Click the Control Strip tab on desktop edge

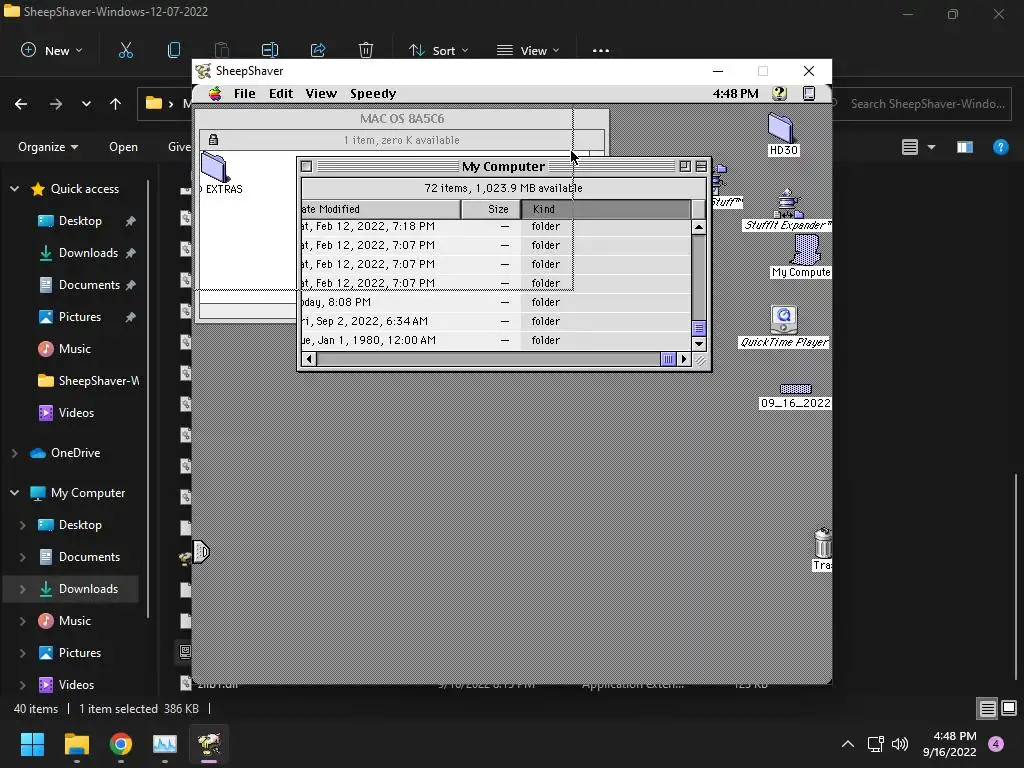[200, 552]
